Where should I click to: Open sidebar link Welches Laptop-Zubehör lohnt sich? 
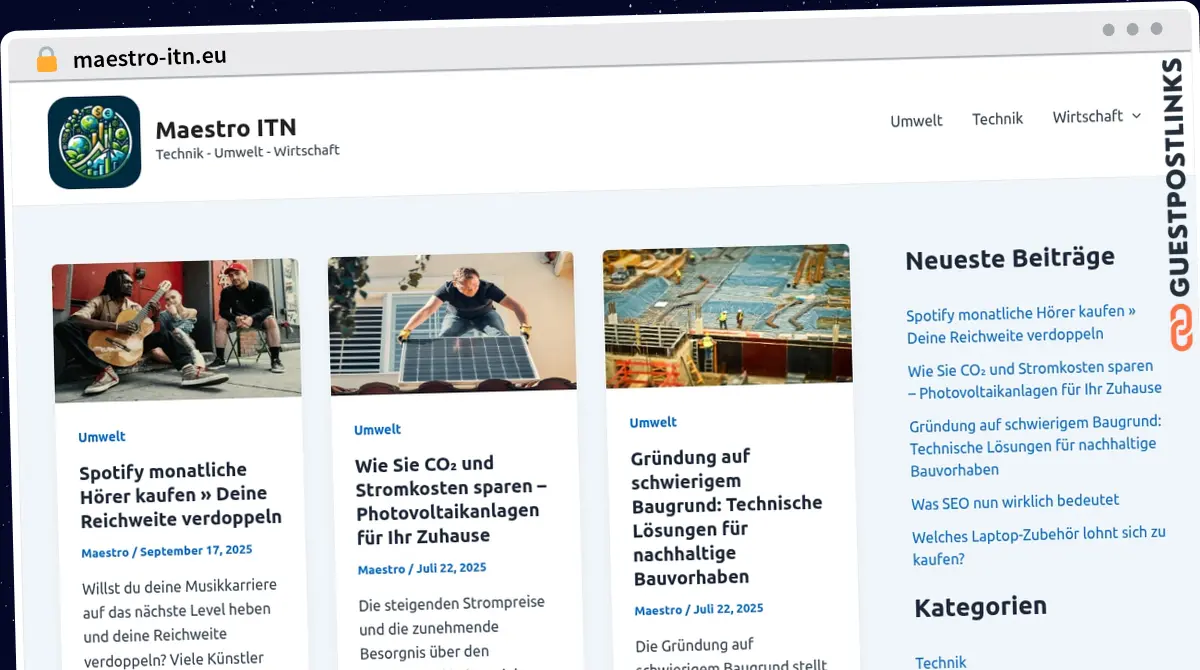point(1038,546)
